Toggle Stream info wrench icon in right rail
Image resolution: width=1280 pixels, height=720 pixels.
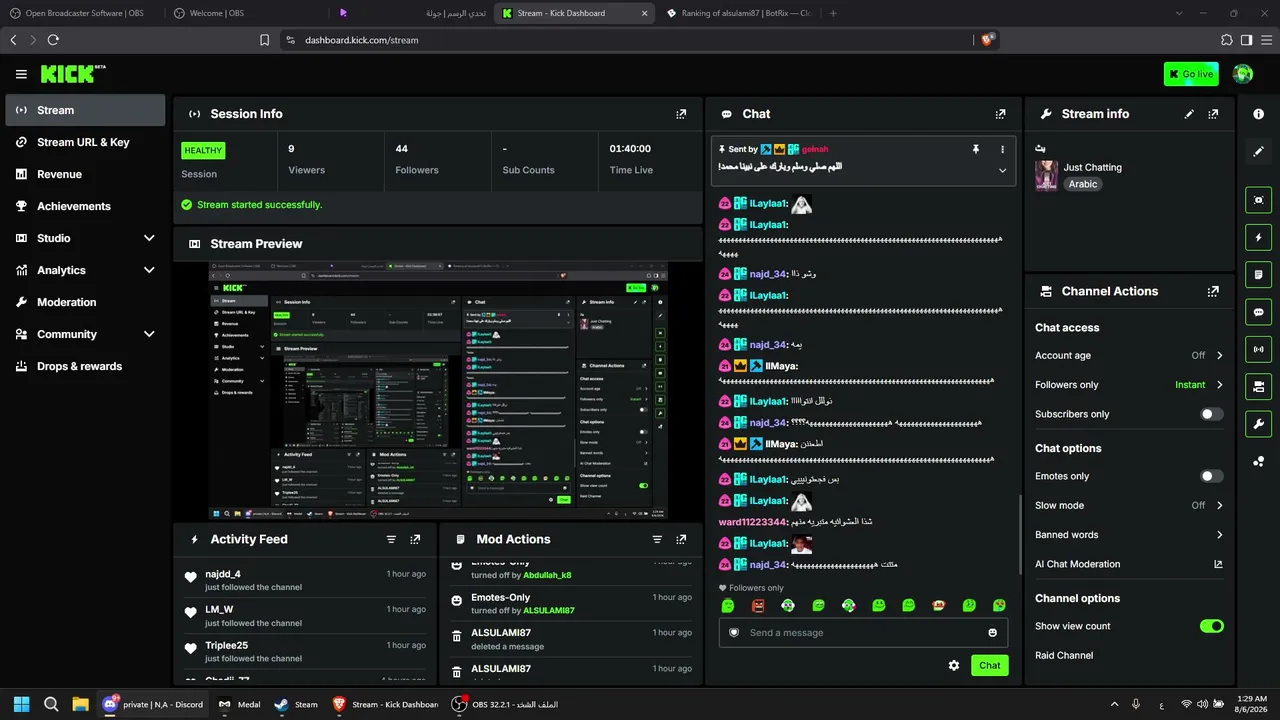(1258, 424)
